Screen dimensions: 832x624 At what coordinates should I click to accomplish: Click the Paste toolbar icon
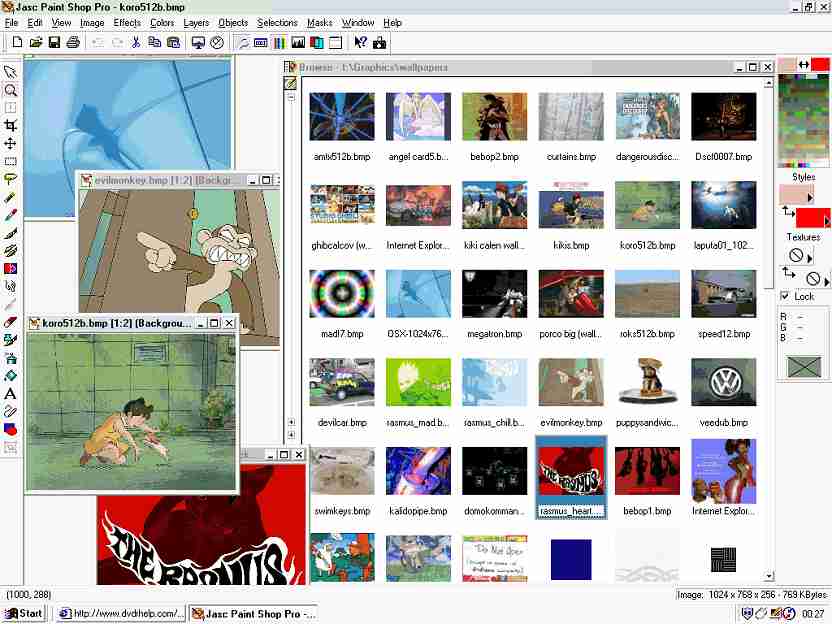click(x=174, y=42)
